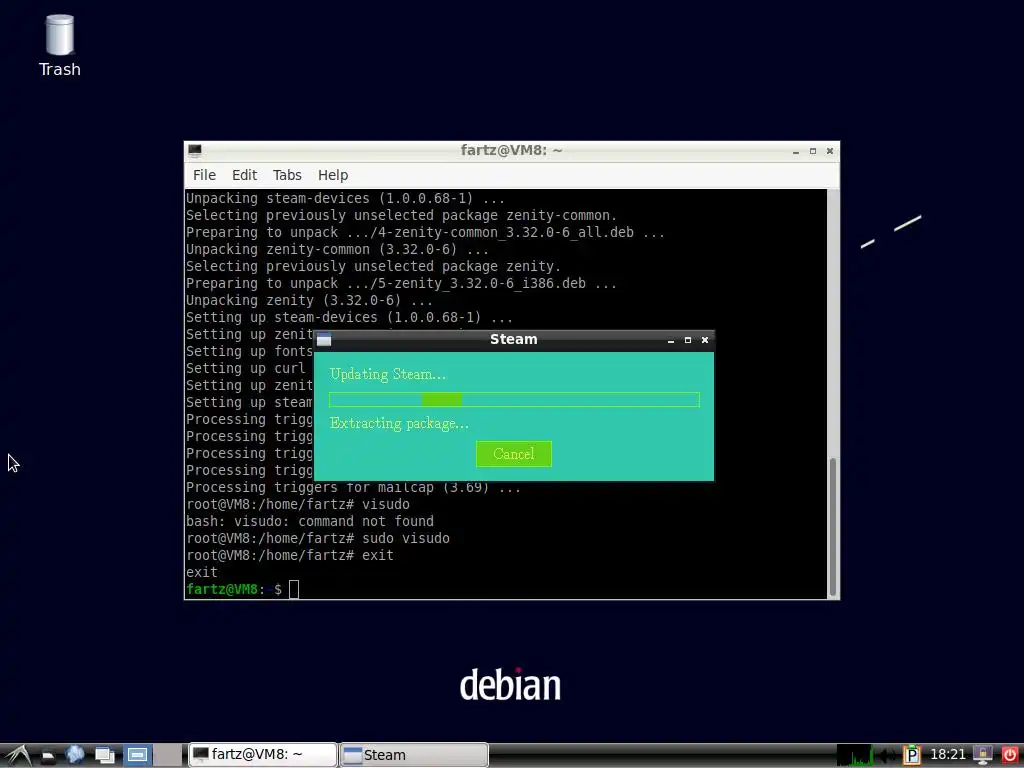Open the clipboard manager P tray icon
This screenshot has width=1024, height=768.
tap(911, 756)
